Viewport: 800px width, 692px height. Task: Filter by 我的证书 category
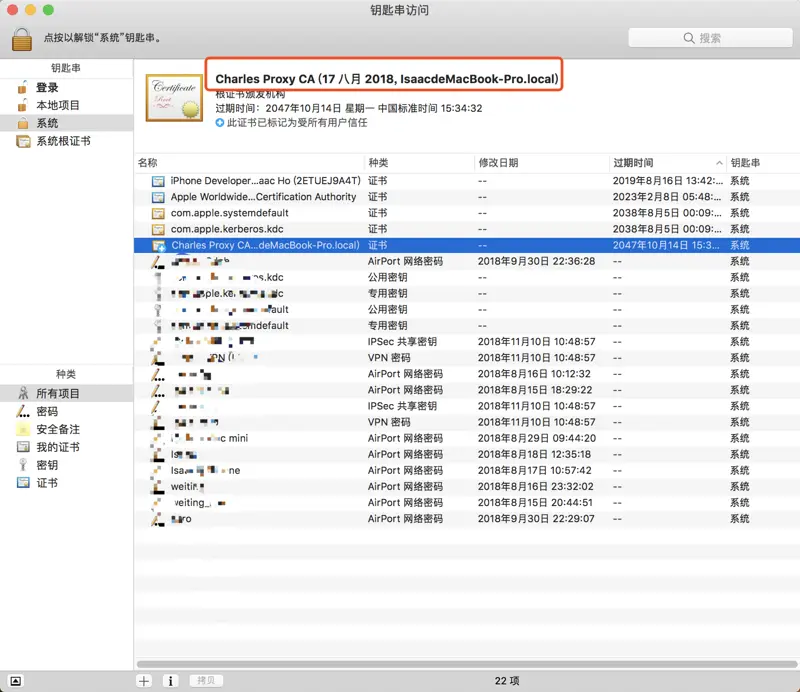[x=66, y=447]
